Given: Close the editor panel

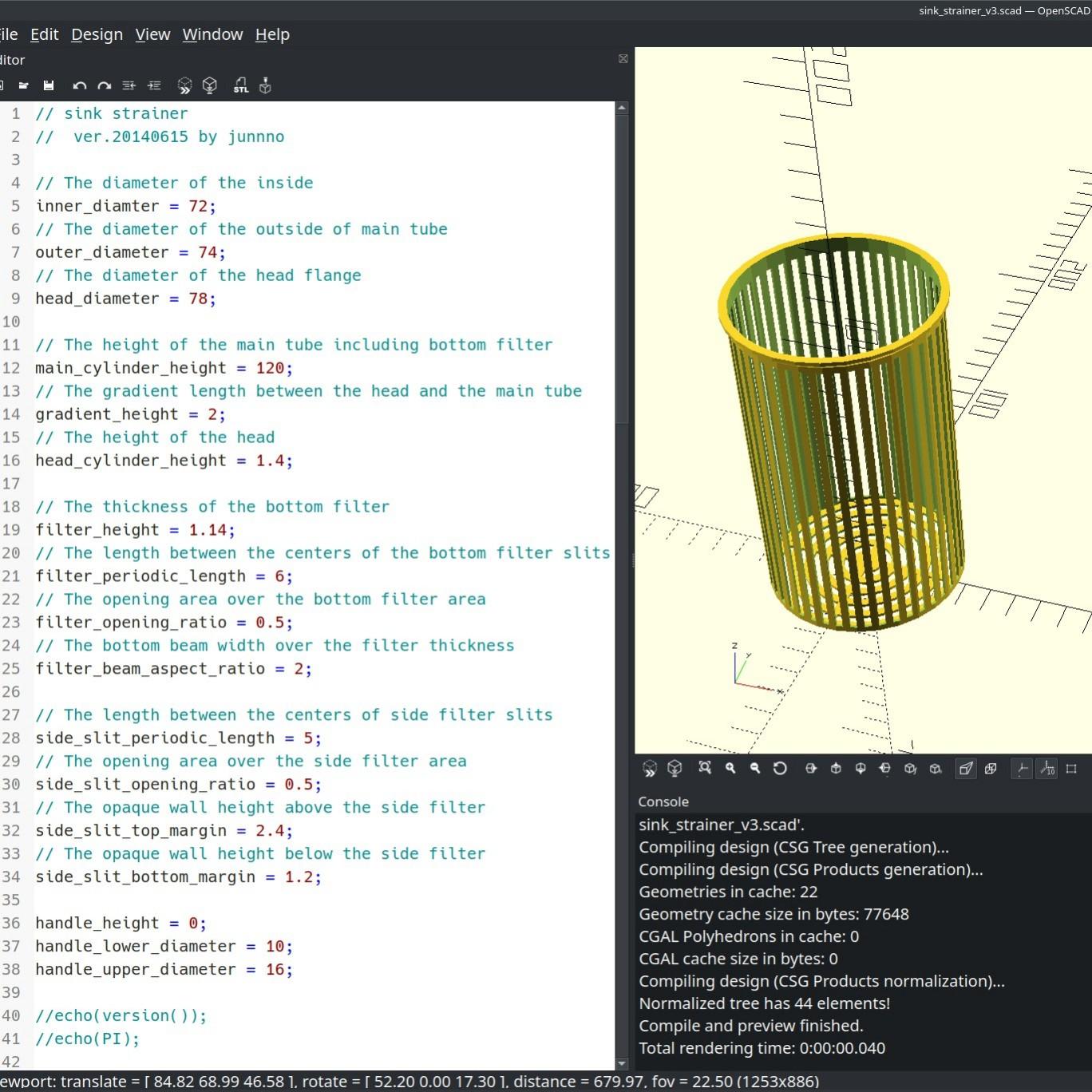Looking at the screenshot, I should tap(623, 59).
